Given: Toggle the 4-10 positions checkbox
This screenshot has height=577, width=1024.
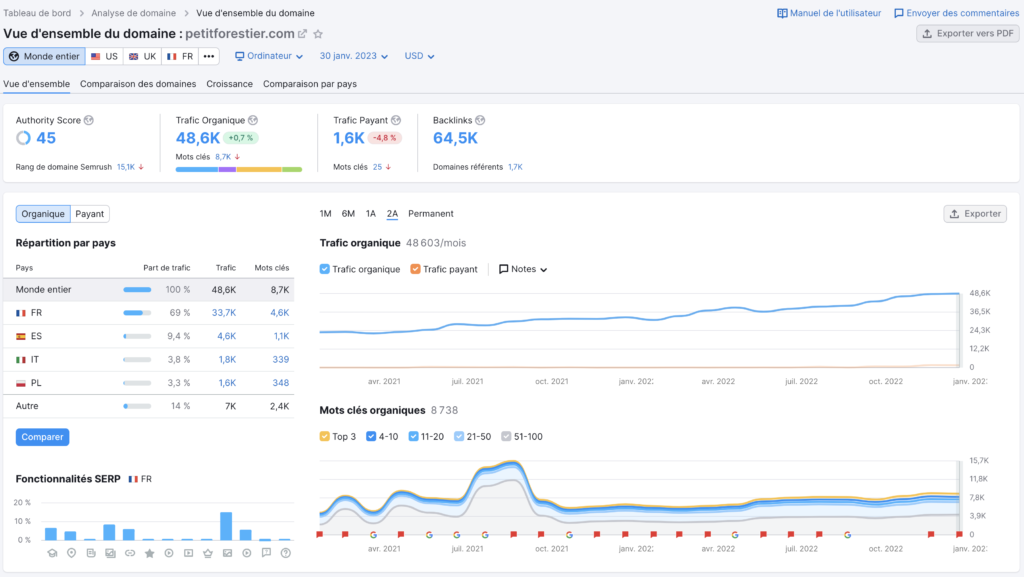Looking at the screenshot, I should (371, 436).
